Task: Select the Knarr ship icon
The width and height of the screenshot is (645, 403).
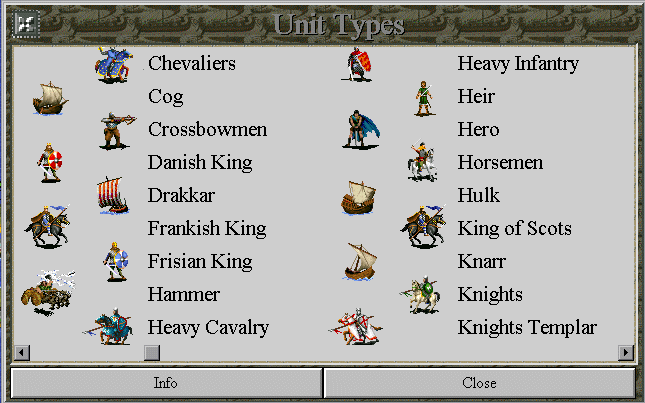Action: [x=360, y=262]
